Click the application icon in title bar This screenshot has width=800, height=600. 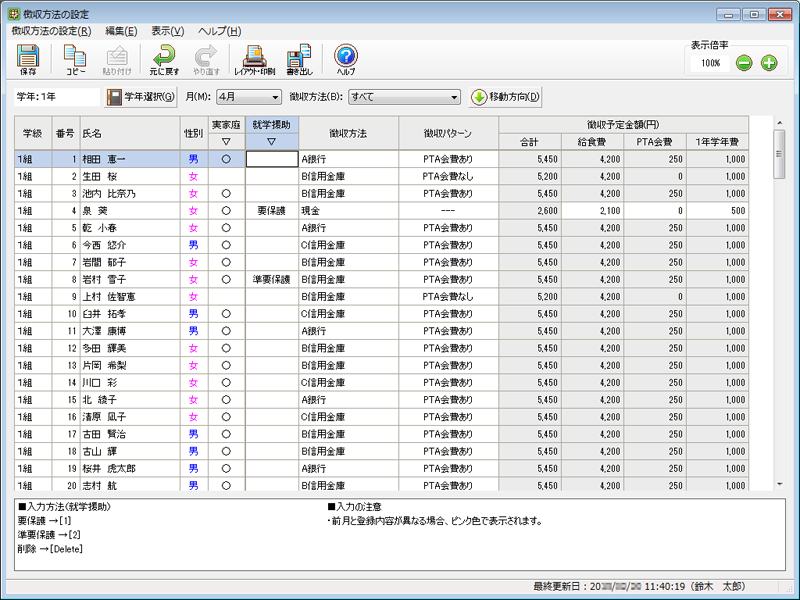coord(14,14)
